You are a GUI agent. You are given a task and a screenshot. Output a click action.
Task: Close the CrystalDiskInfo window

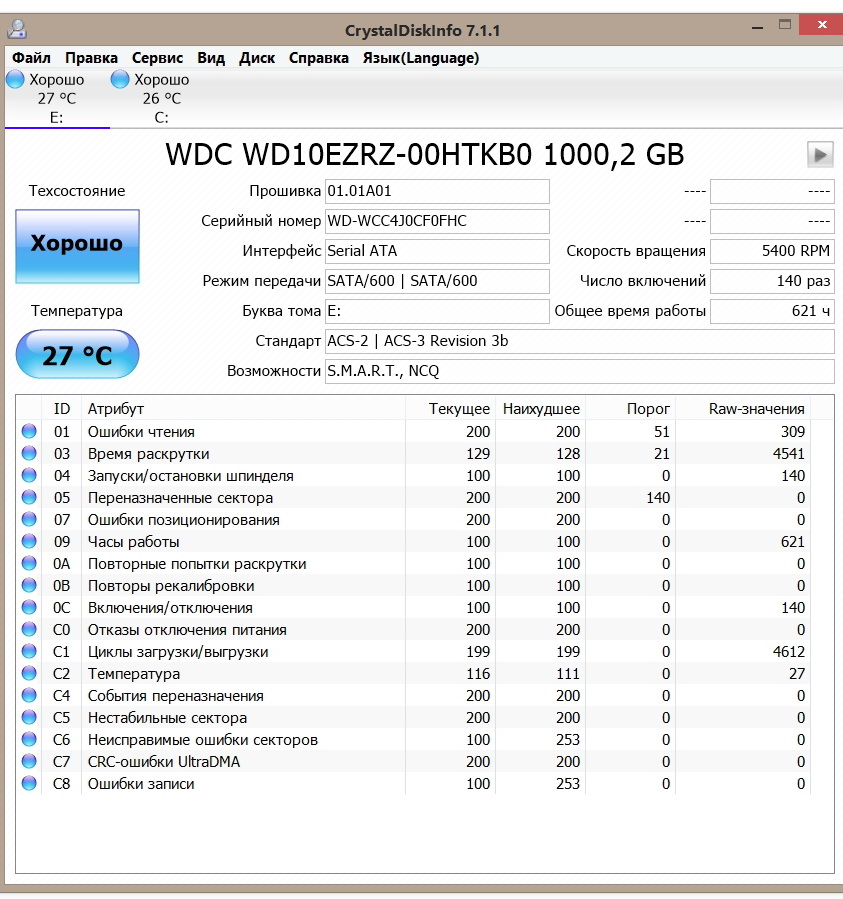click(822, 25)
